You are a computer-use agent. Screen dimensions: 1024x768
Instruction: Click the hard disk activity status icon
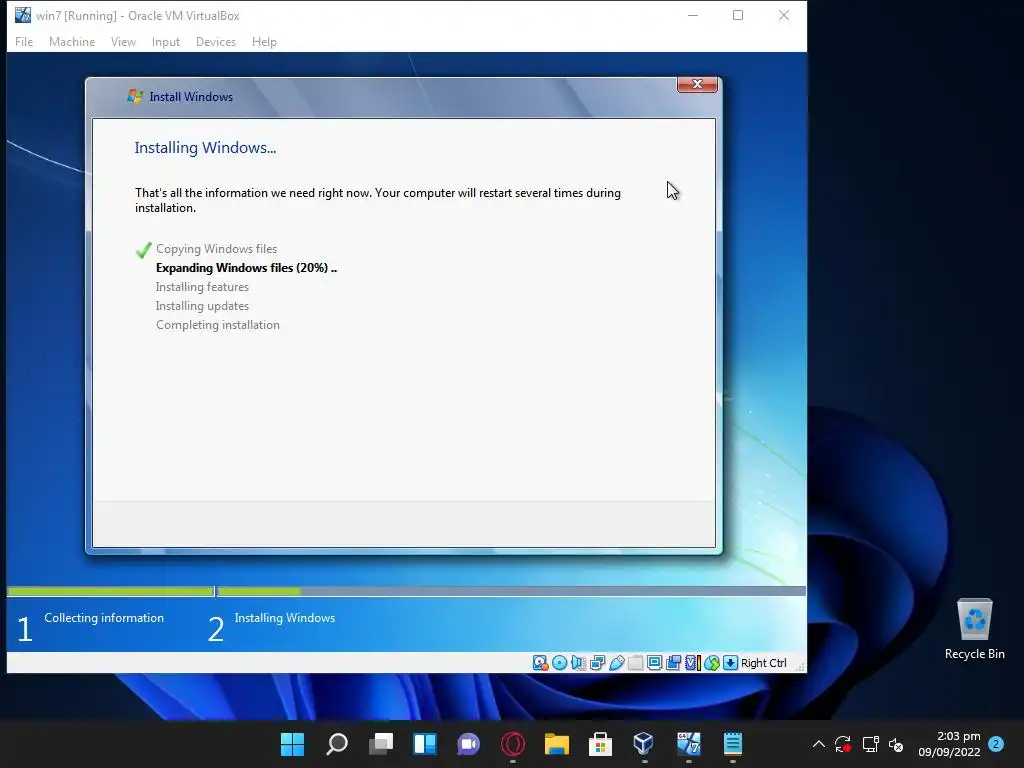540,663
